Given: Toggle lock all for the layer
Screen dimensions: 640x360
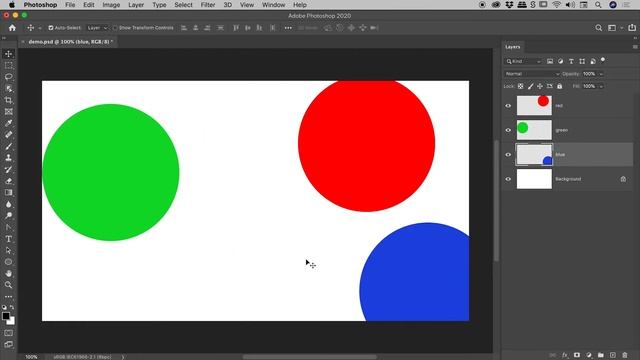Looking at the screenshot, I should 560,86.
